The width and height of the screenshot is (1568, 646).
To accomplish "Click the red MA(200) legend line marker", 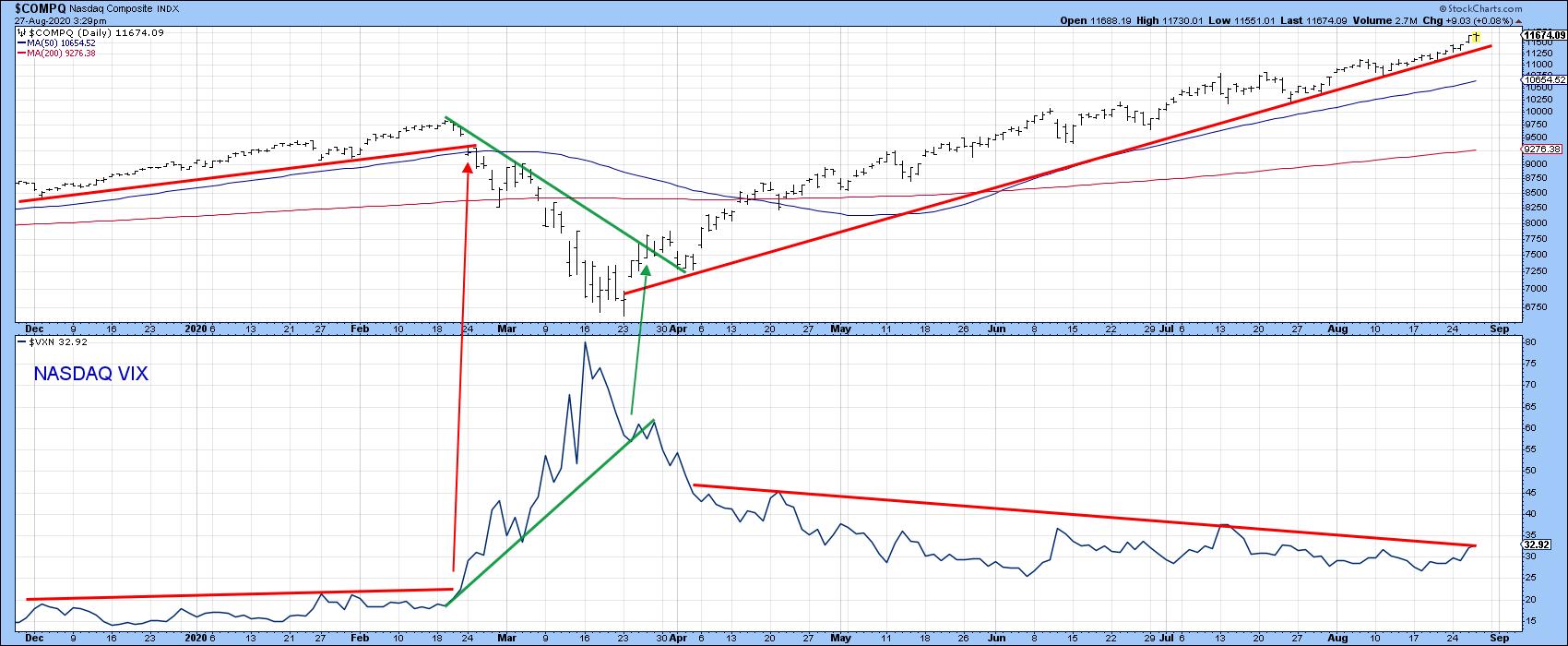I will (22, 53).
